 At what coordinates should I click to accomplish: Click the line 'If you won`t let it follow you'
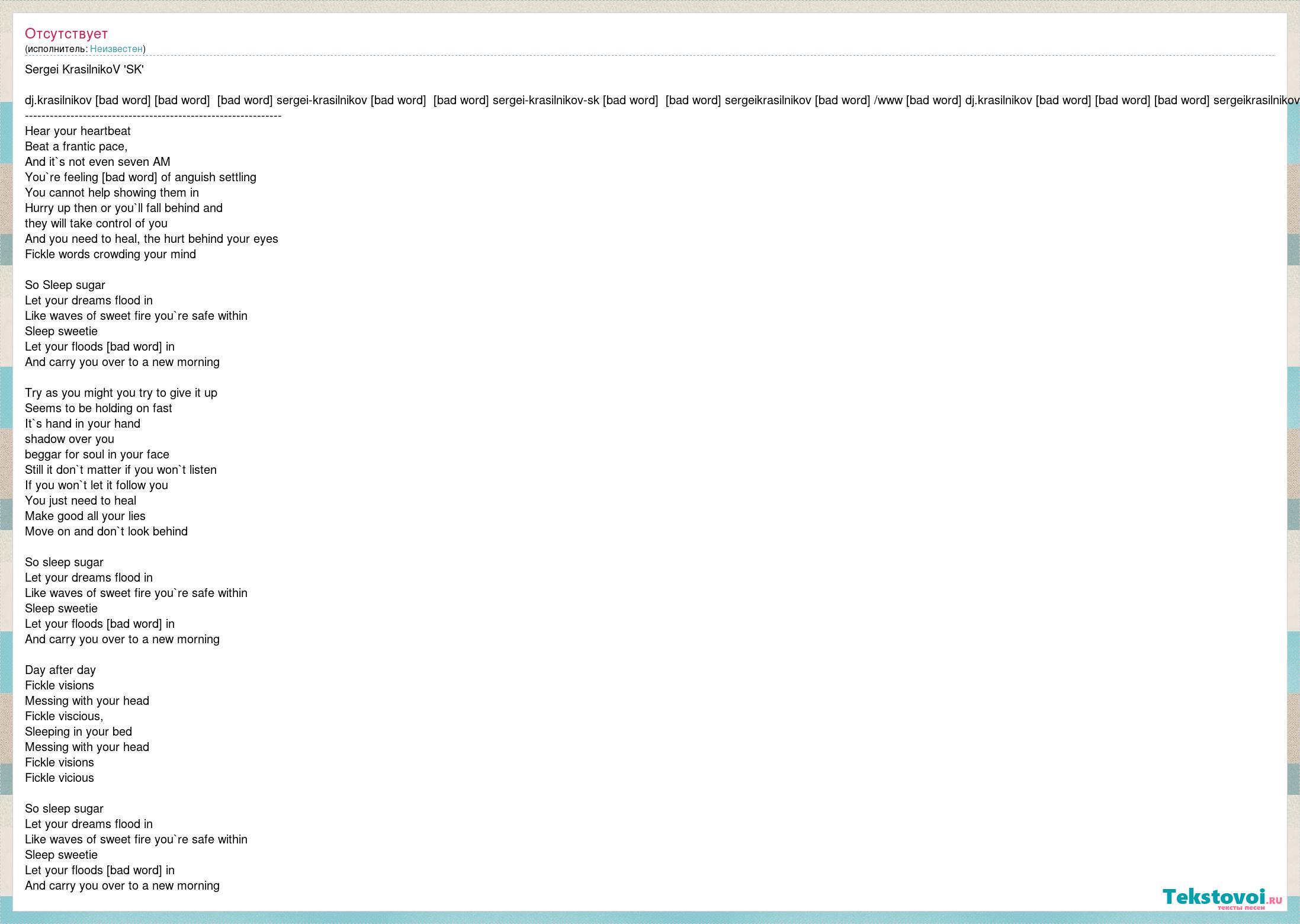(97, 485)
